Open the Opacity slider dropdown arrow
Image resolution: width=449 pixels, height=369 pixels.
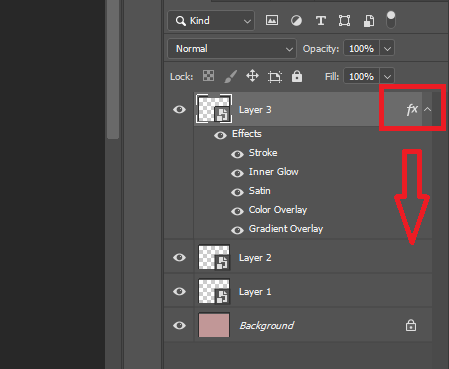click(x=387, y=49)
